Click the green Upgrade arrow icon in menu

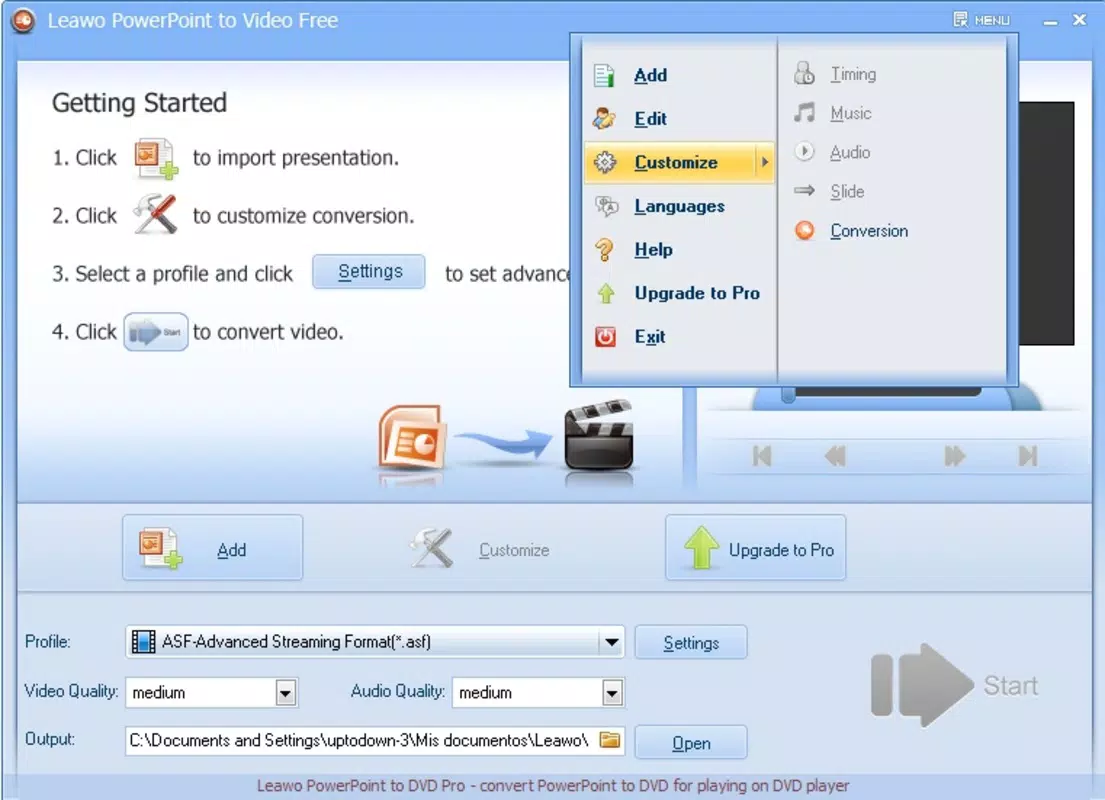(605, 293)
